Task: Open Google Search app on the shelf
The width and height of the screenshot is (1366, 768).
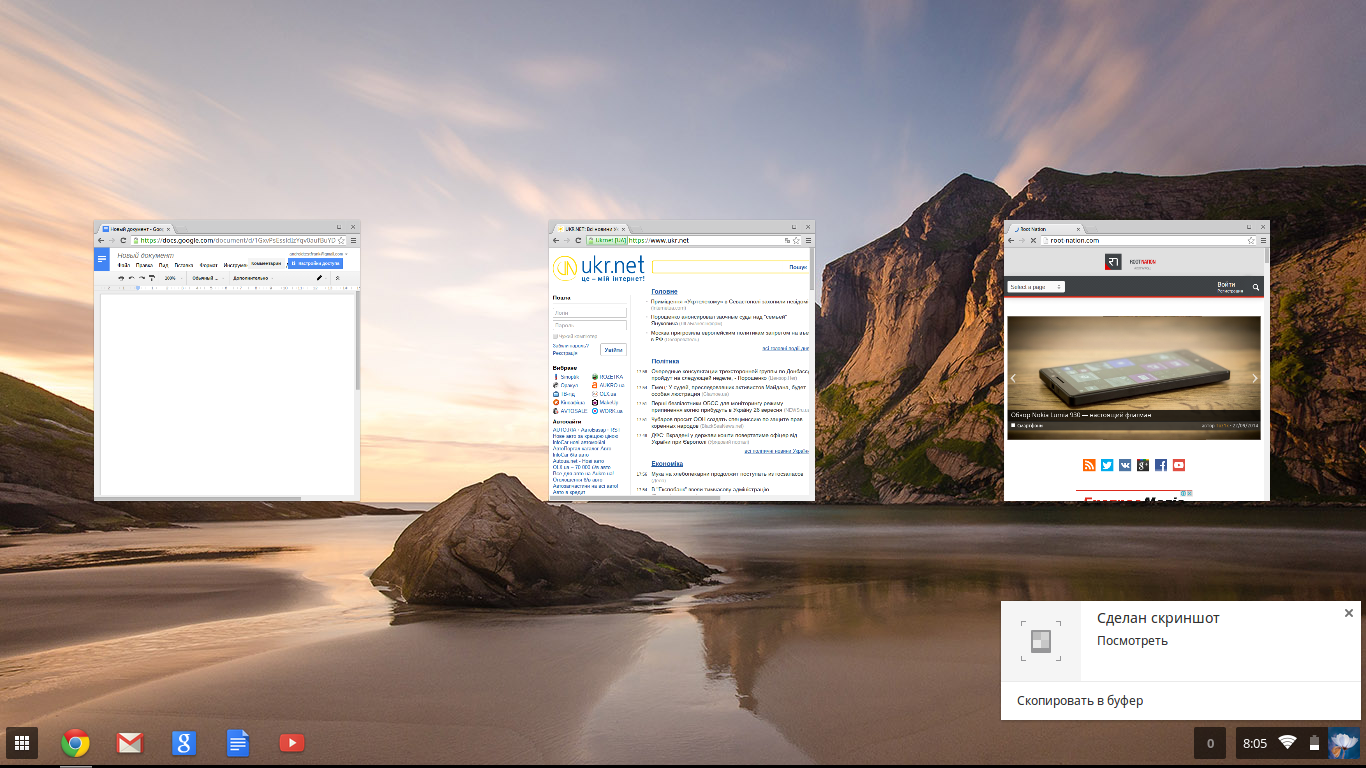Action: click(183, 743)
